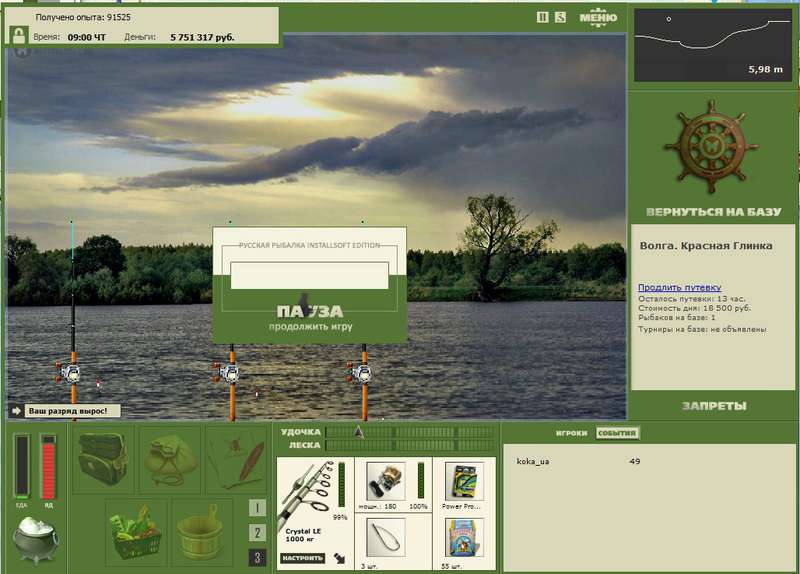Select rod slot 3
This screenshot has width=800, height=574.
pos(257,558)
